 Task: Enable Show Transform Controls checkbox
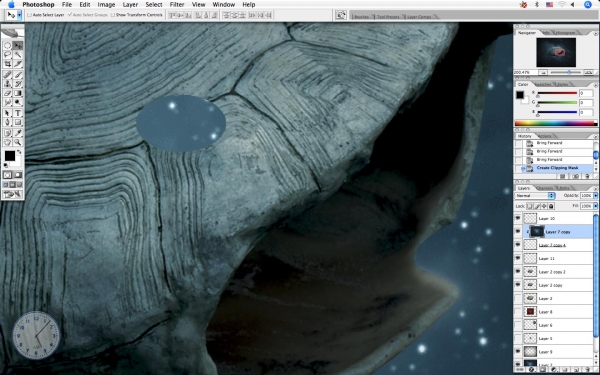pos(112,15)
